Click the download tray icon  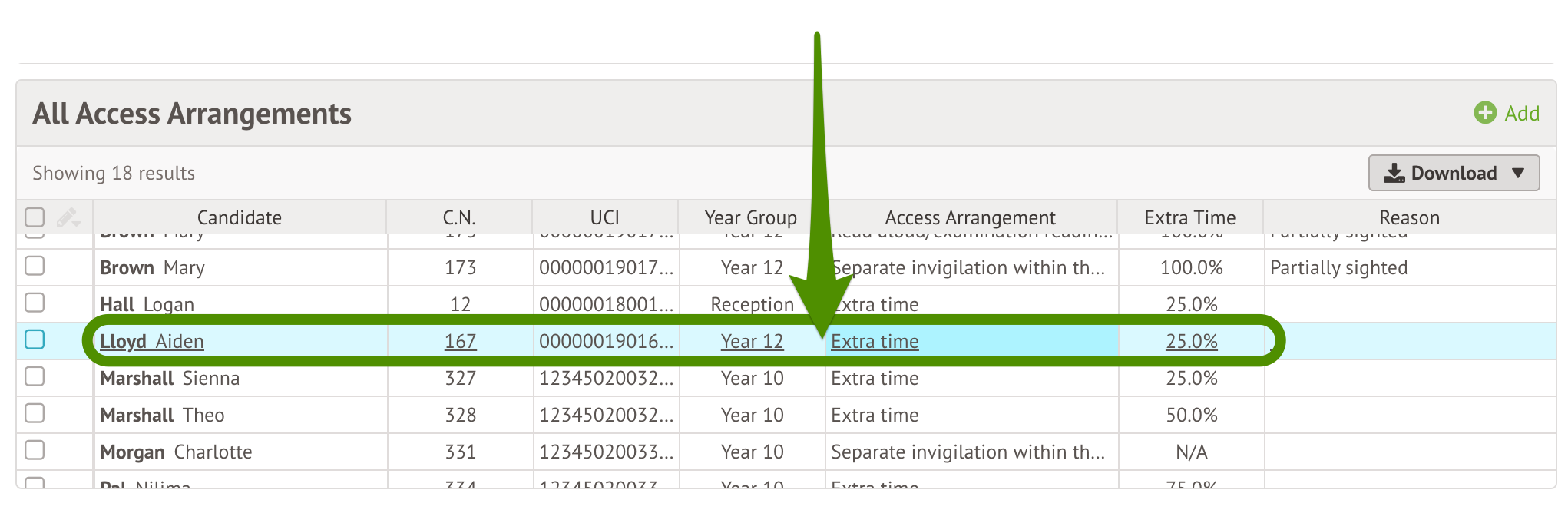click(1394, 173)
